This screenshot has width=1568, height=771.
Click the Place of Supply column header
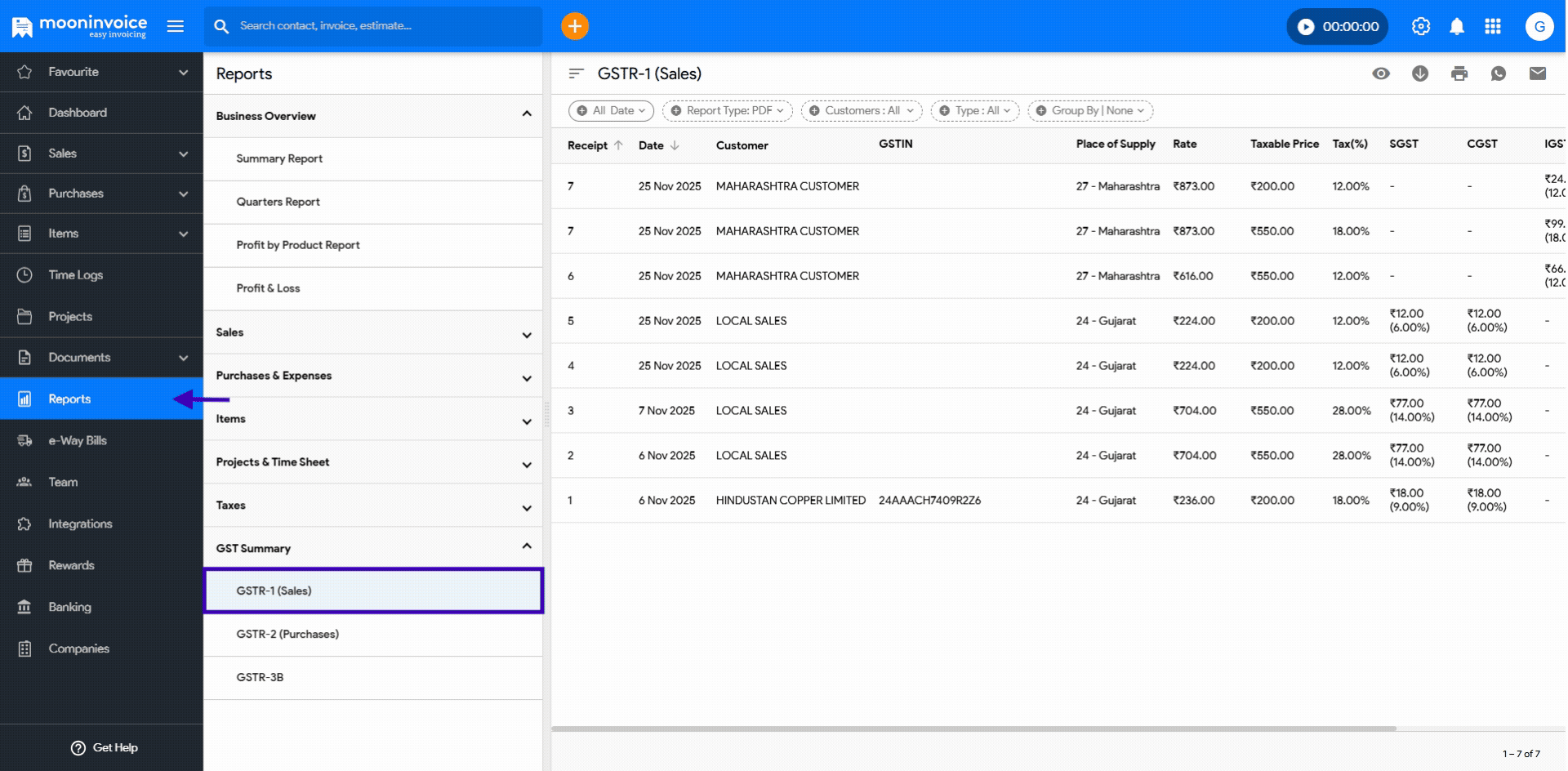click(1116, 144)
